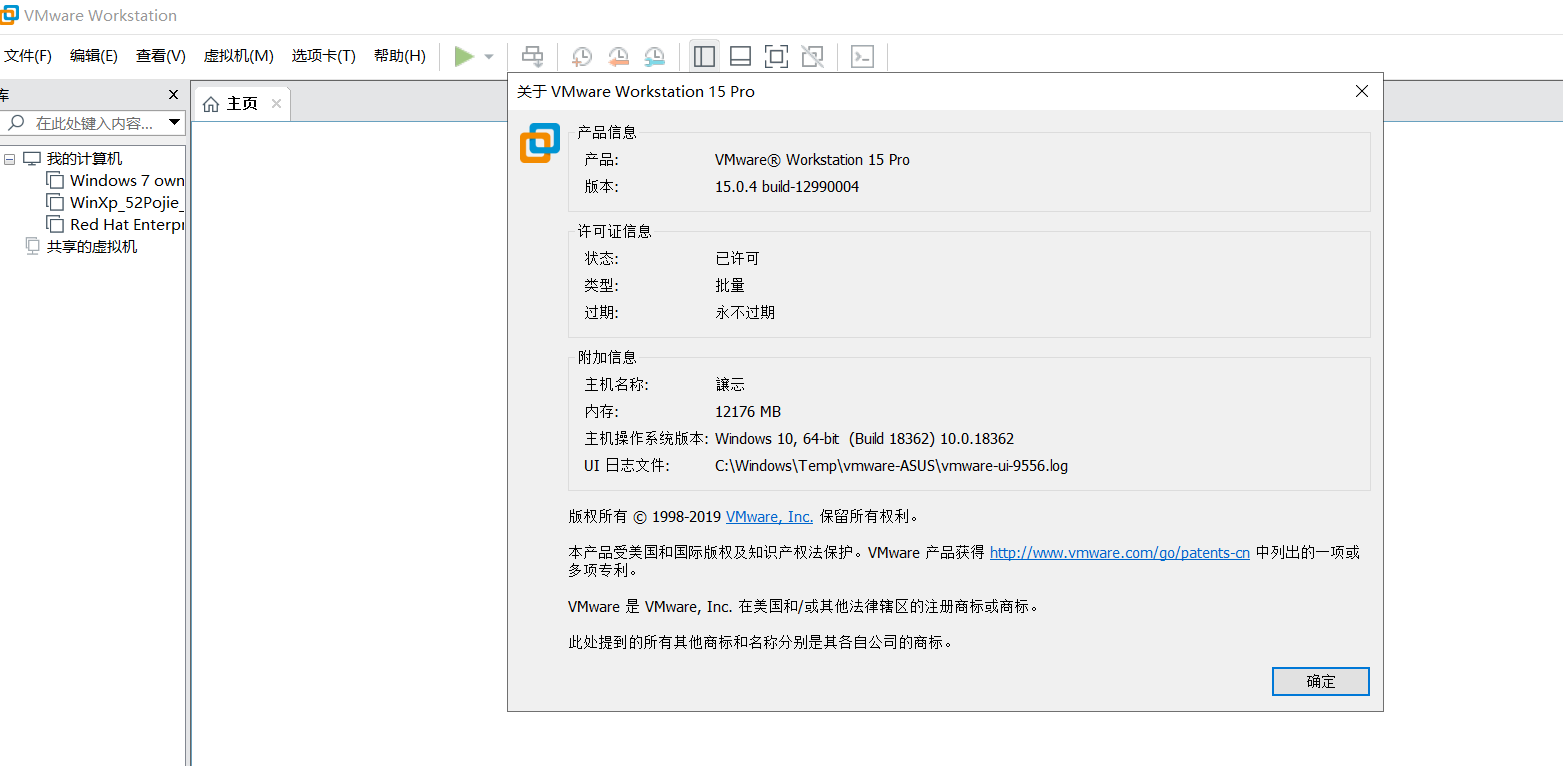Screen dimensions: 1563x766
Task: Click the Unity mode toolbar icon
Action: (x=813, y=56)
